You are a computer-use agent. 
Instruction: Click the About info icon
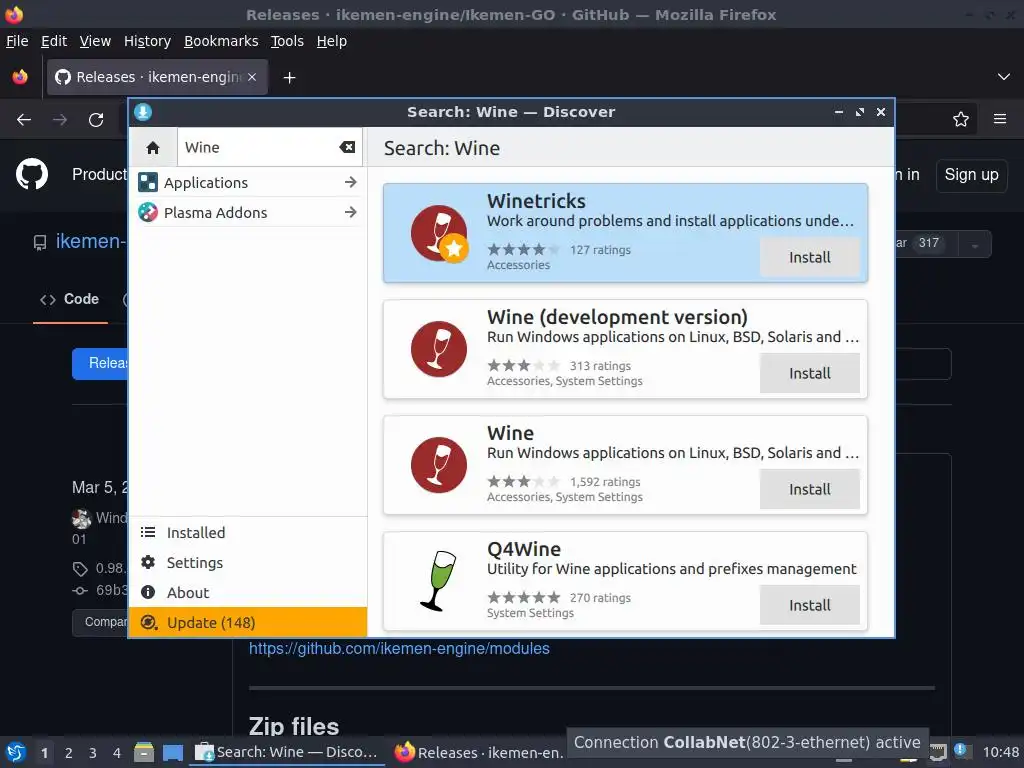(148, 592)
